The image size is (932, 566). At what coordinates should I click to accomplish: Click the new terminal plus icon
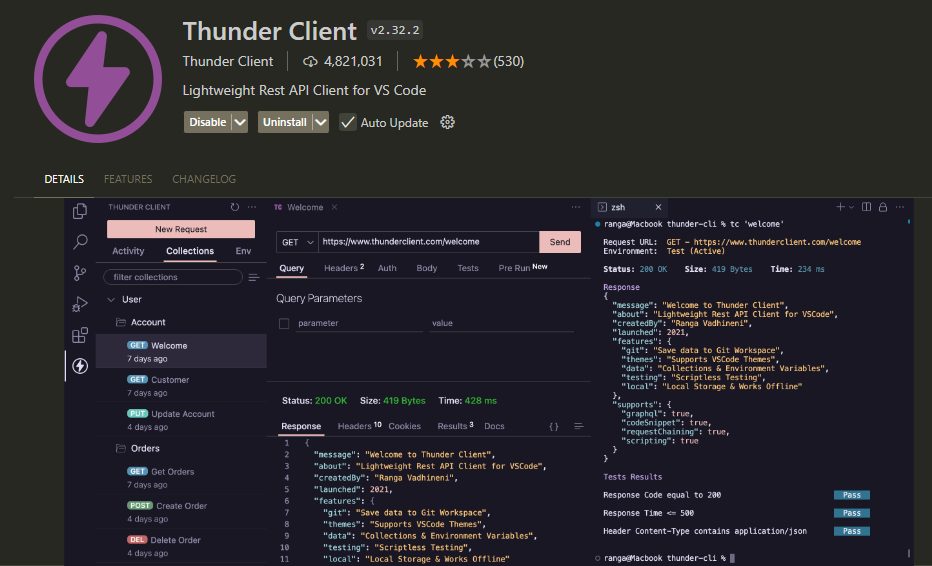click(840, 207)
